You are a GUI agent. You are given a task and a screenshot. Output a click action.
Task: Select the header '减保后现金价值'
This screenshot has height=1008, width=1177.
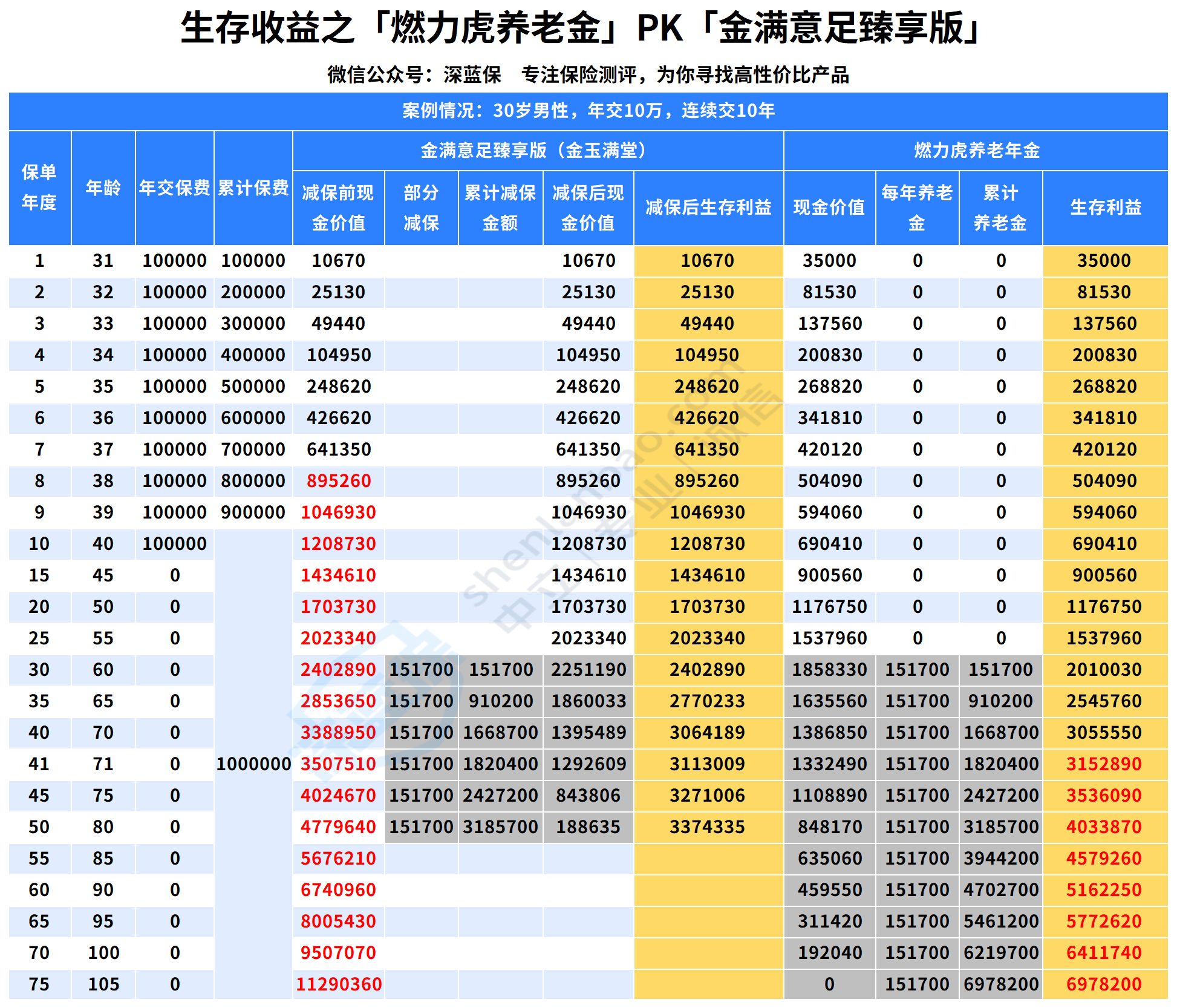point(588,208)
